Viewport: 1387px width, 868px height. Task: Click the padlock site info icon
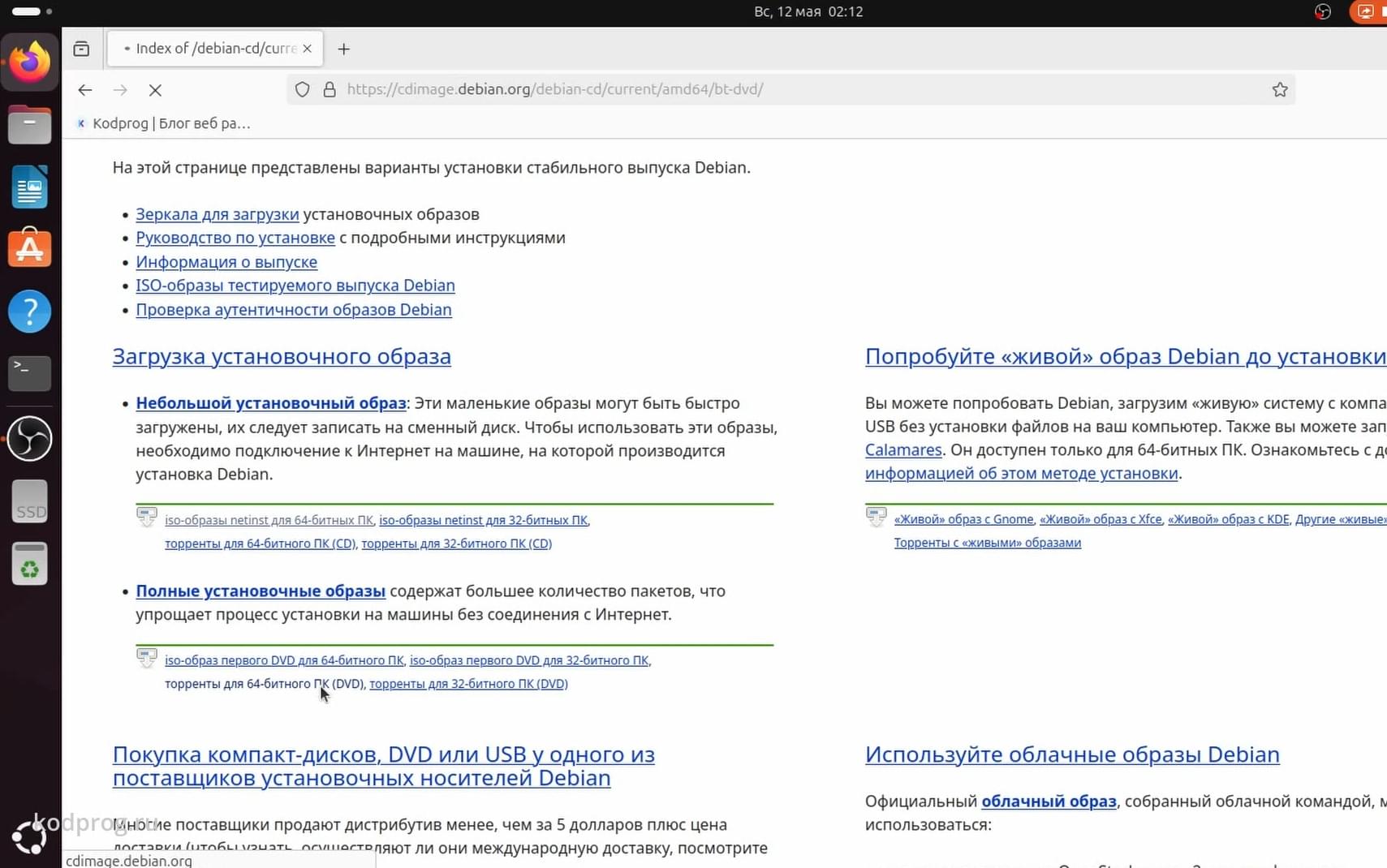tap(330, 89)
